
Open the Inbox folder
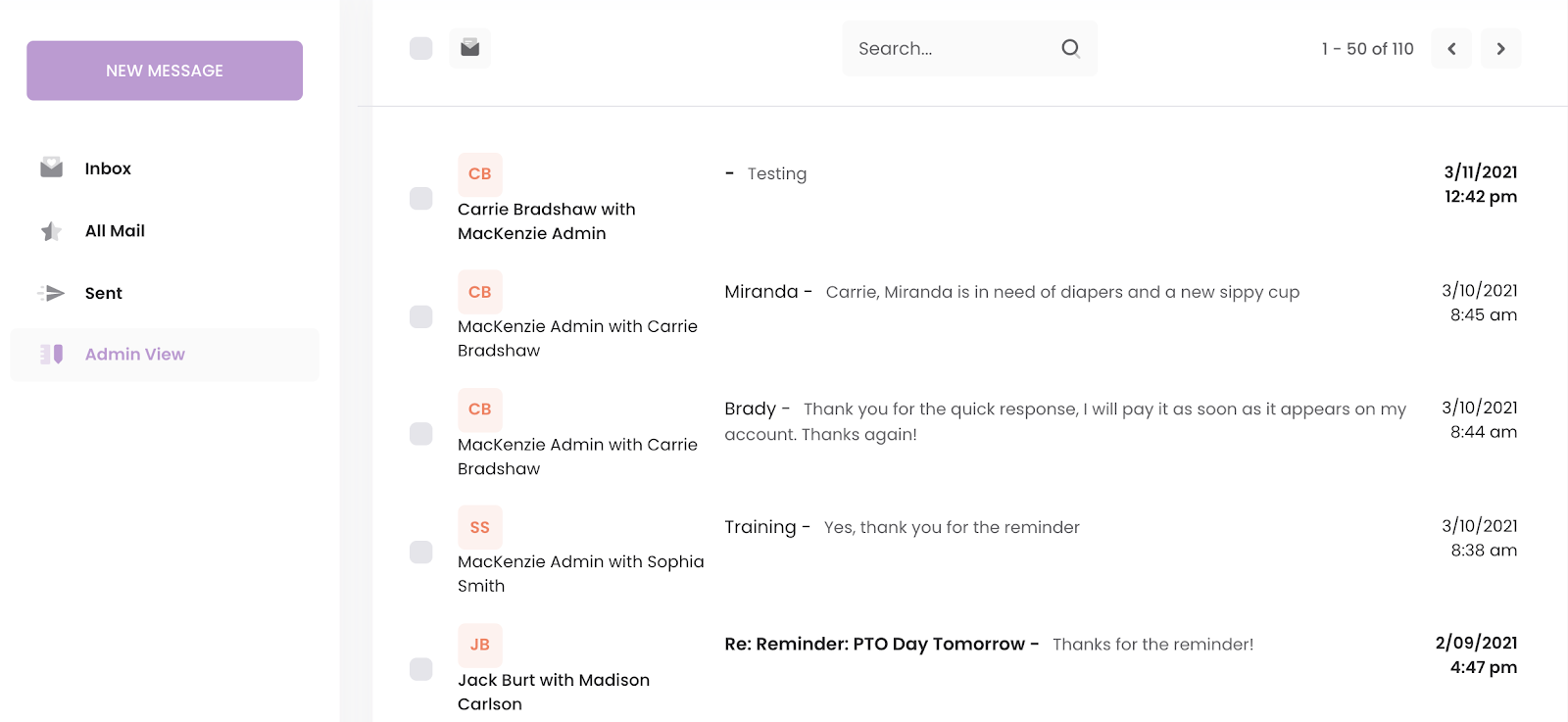click(108, 168)
